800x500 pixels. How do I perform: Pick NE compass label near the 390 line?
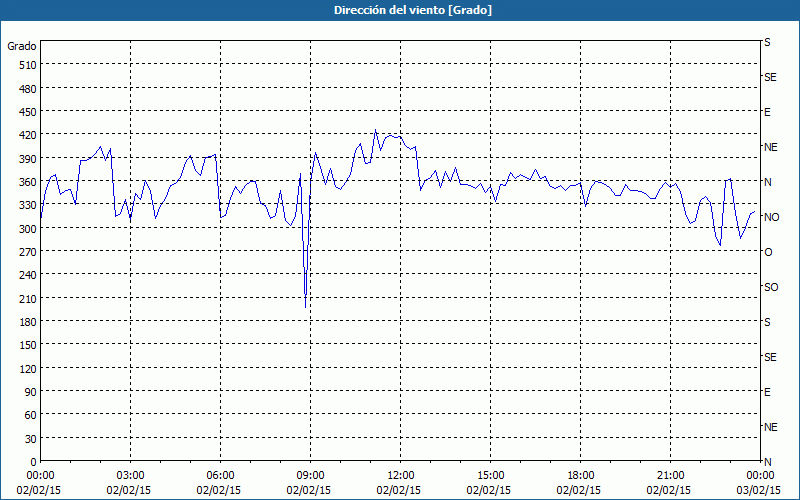click(770, 147)
